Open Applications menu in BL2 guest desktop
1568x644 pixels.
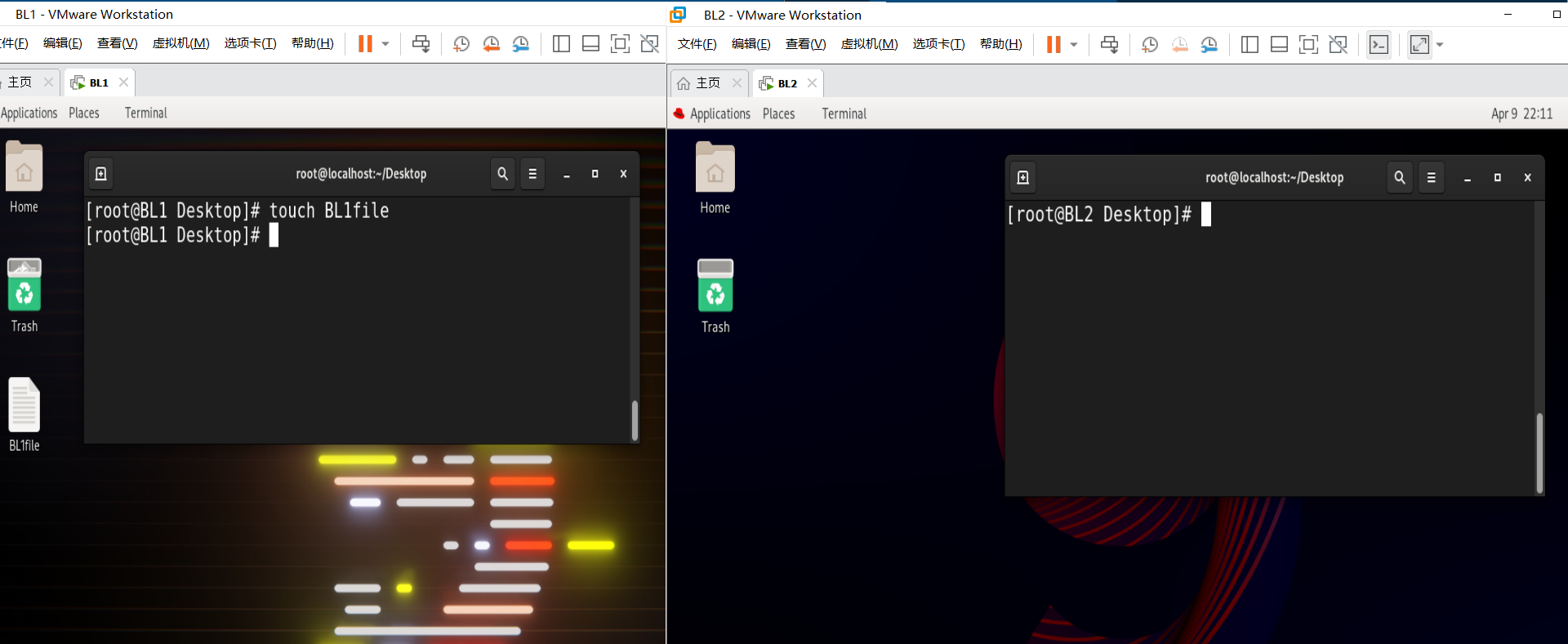tap(719, 113)
